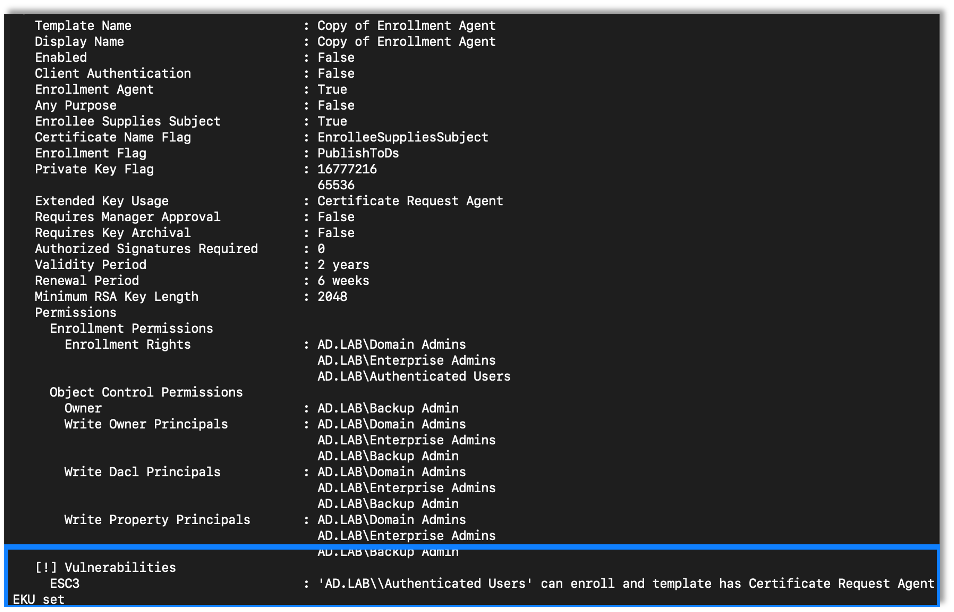Click the ESC3 description about Authenticated Users
Screen dimensions: 954x612
pyautogui.click(x=625, y=583)
